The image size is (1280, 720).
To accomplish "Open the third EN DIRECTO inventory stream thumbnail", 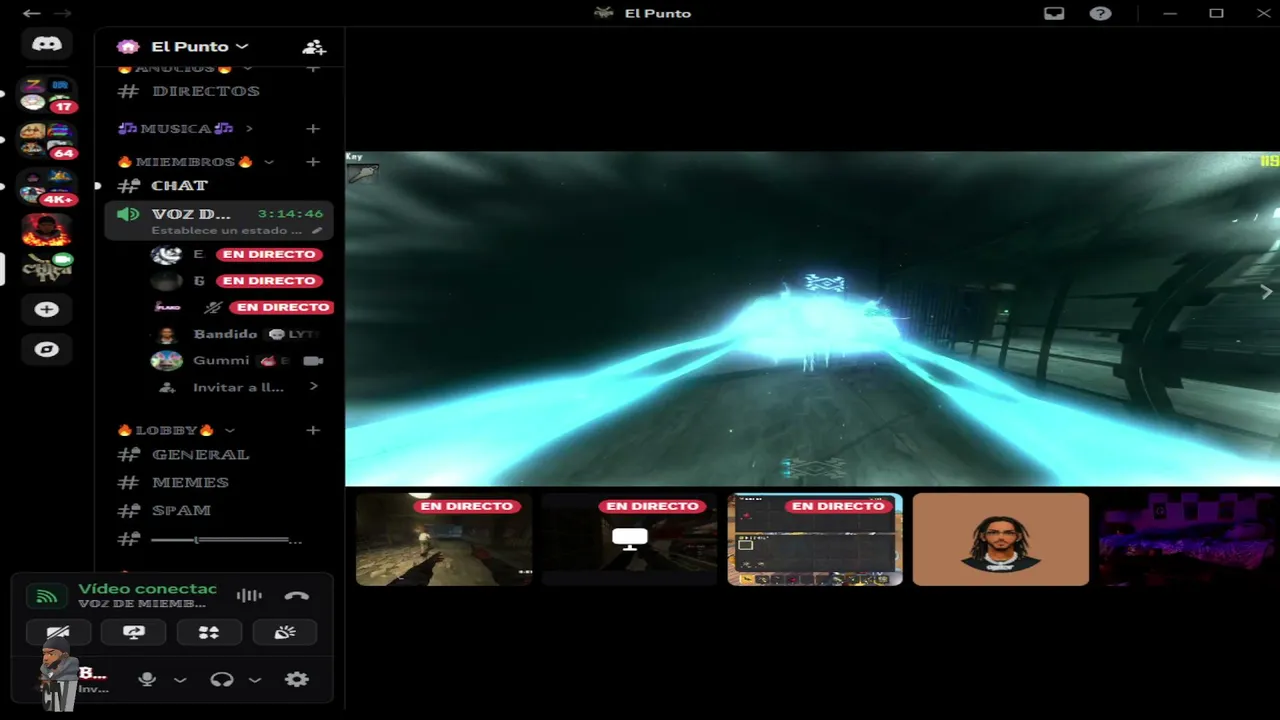I will (815, 539).
